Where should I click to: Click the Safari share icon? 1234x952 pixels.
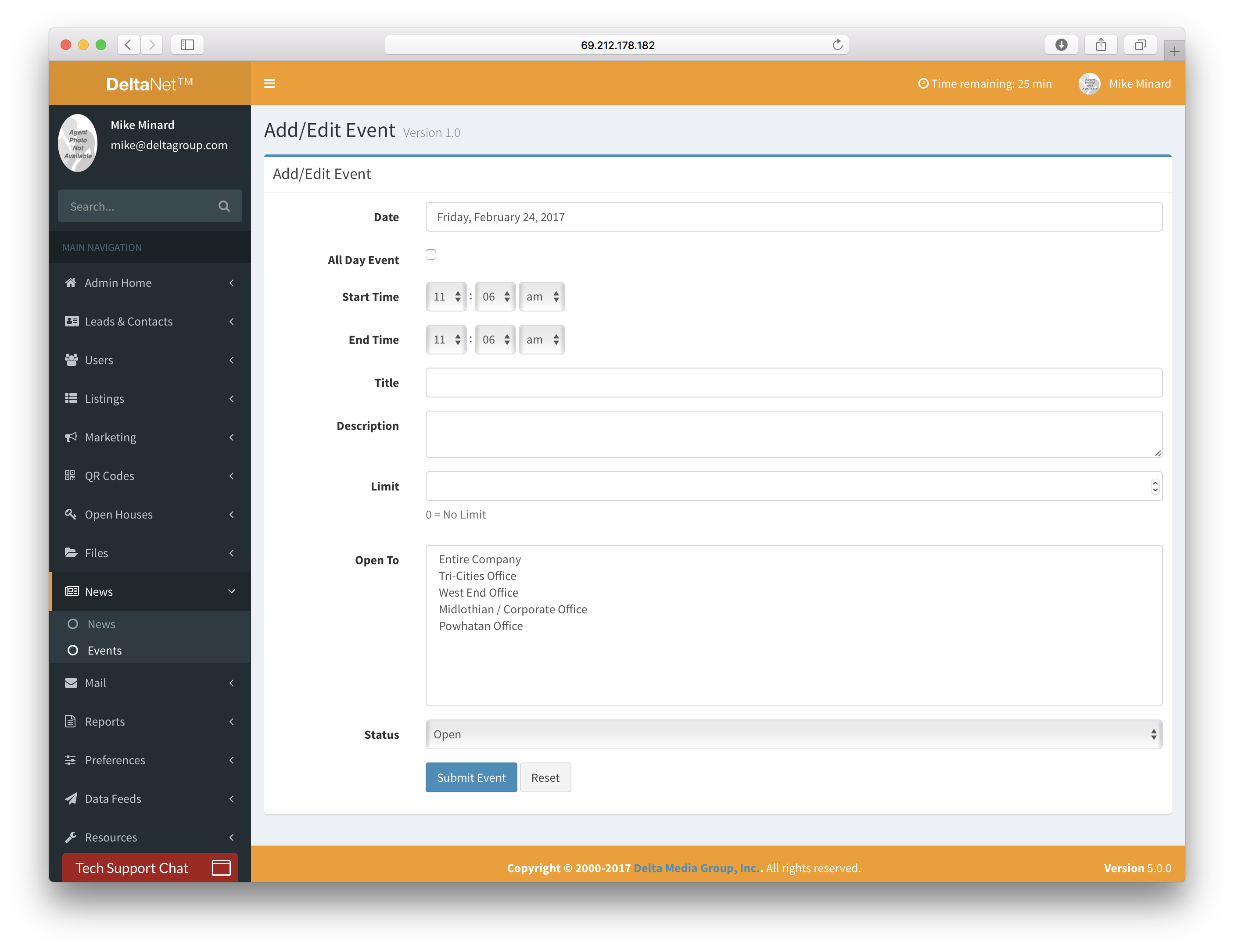1100,45
